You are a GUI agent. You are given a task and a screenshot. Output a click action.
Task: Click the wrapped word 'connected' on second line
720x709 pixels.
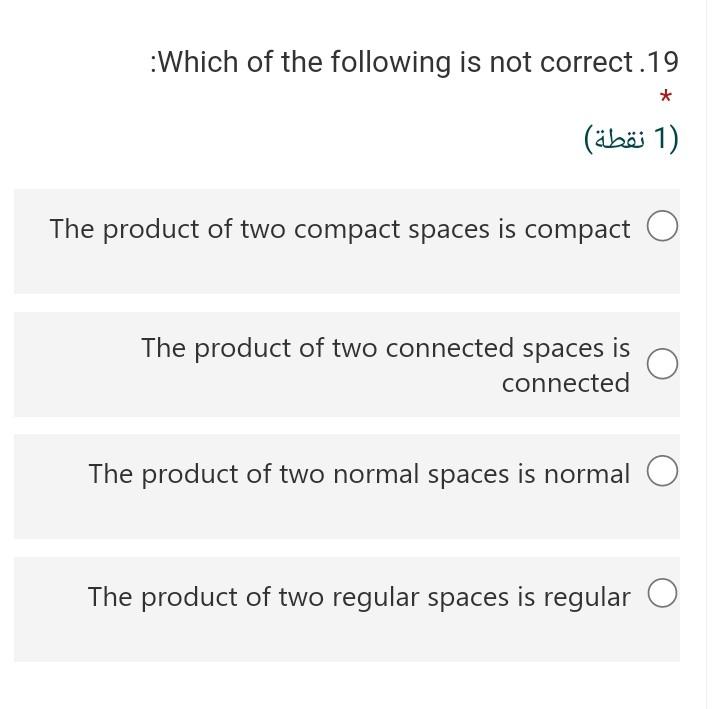coord(566,383)
